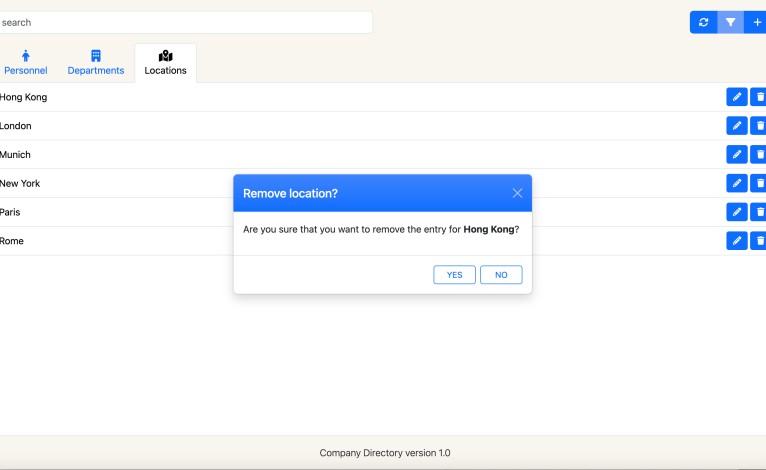Edit the Munich location entry

point(736,155)
